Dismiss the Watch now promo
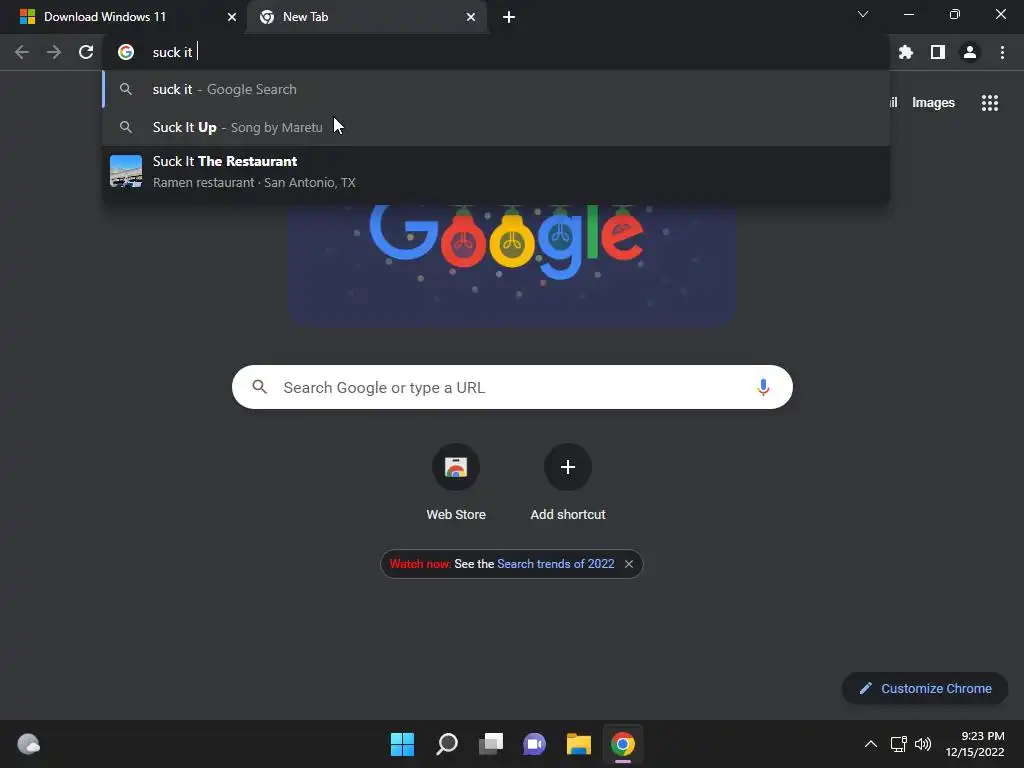Viewport: 1024px width, 768px height. [x=629, y=564]
